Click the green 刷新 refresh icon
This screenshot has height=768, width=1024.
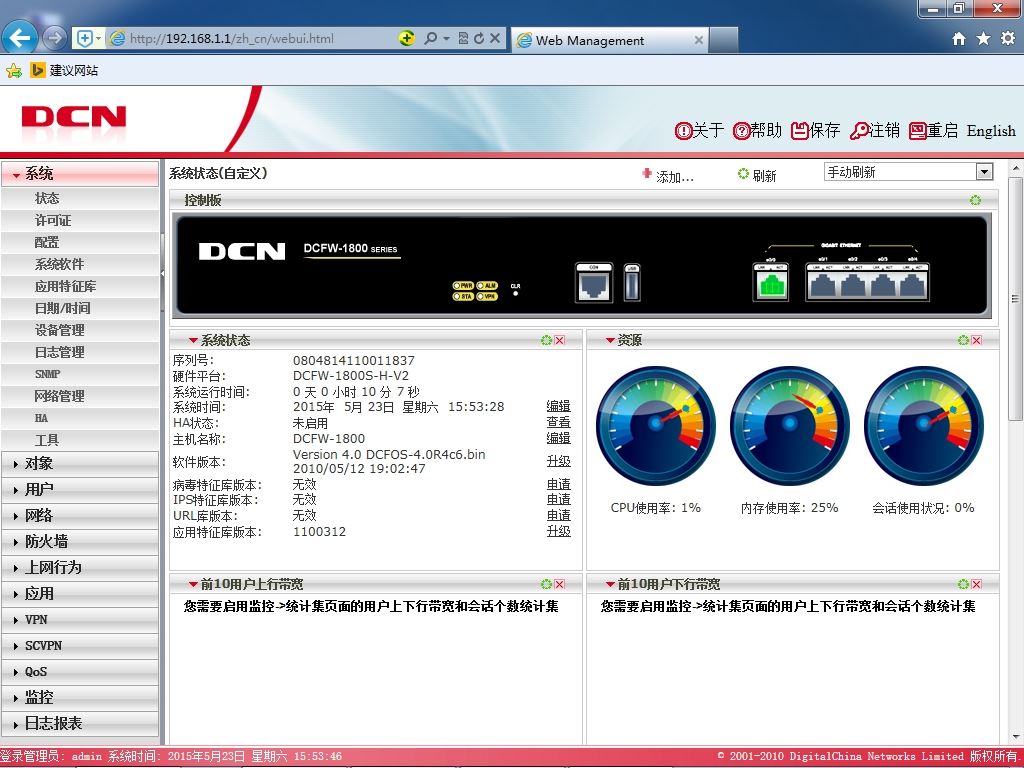click(x=743, y=174)
